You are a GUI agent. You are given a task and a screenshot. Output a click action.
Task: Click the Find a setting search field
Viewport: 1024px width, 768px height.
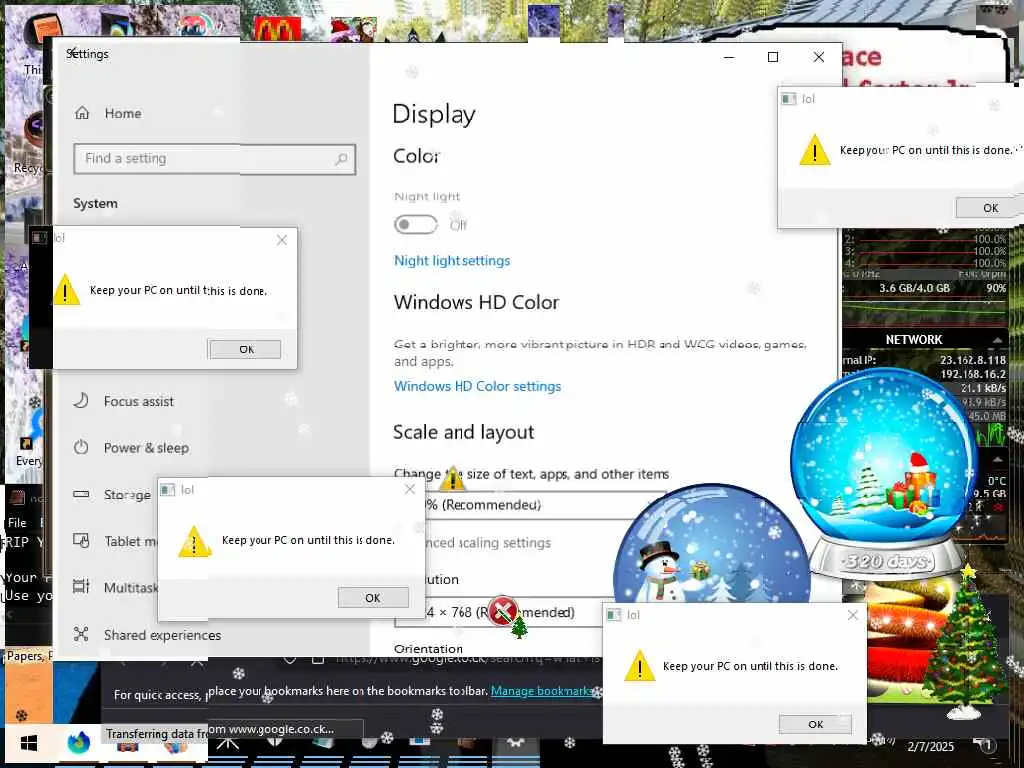(x=214, y=159)
